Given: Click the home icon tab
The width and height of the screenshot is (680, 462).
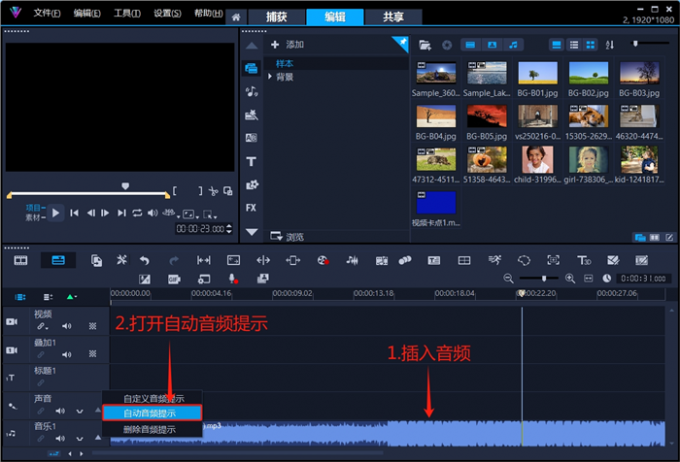Looking at the screenshot, I should pyautogui.click(x=234, y=17).
